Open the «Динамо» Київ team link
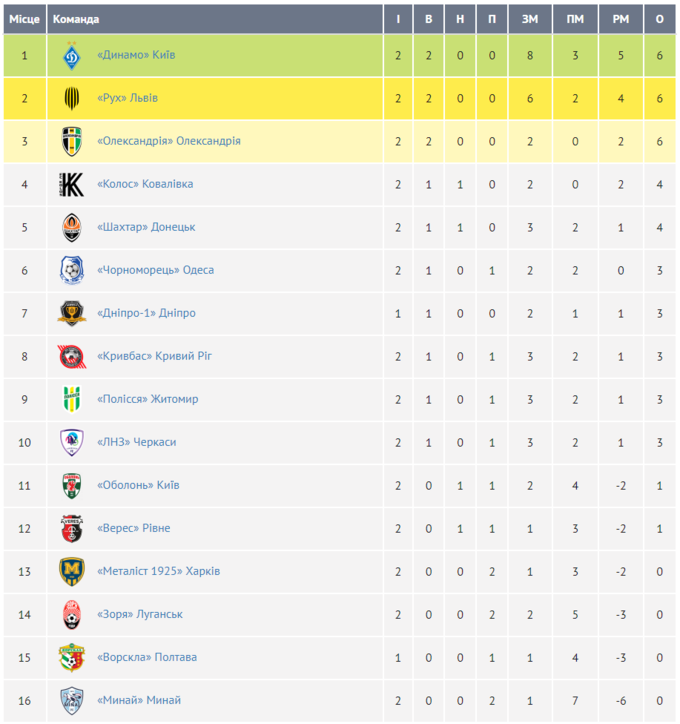This screenshot has width=680, height=724. (x=136, y=56)
